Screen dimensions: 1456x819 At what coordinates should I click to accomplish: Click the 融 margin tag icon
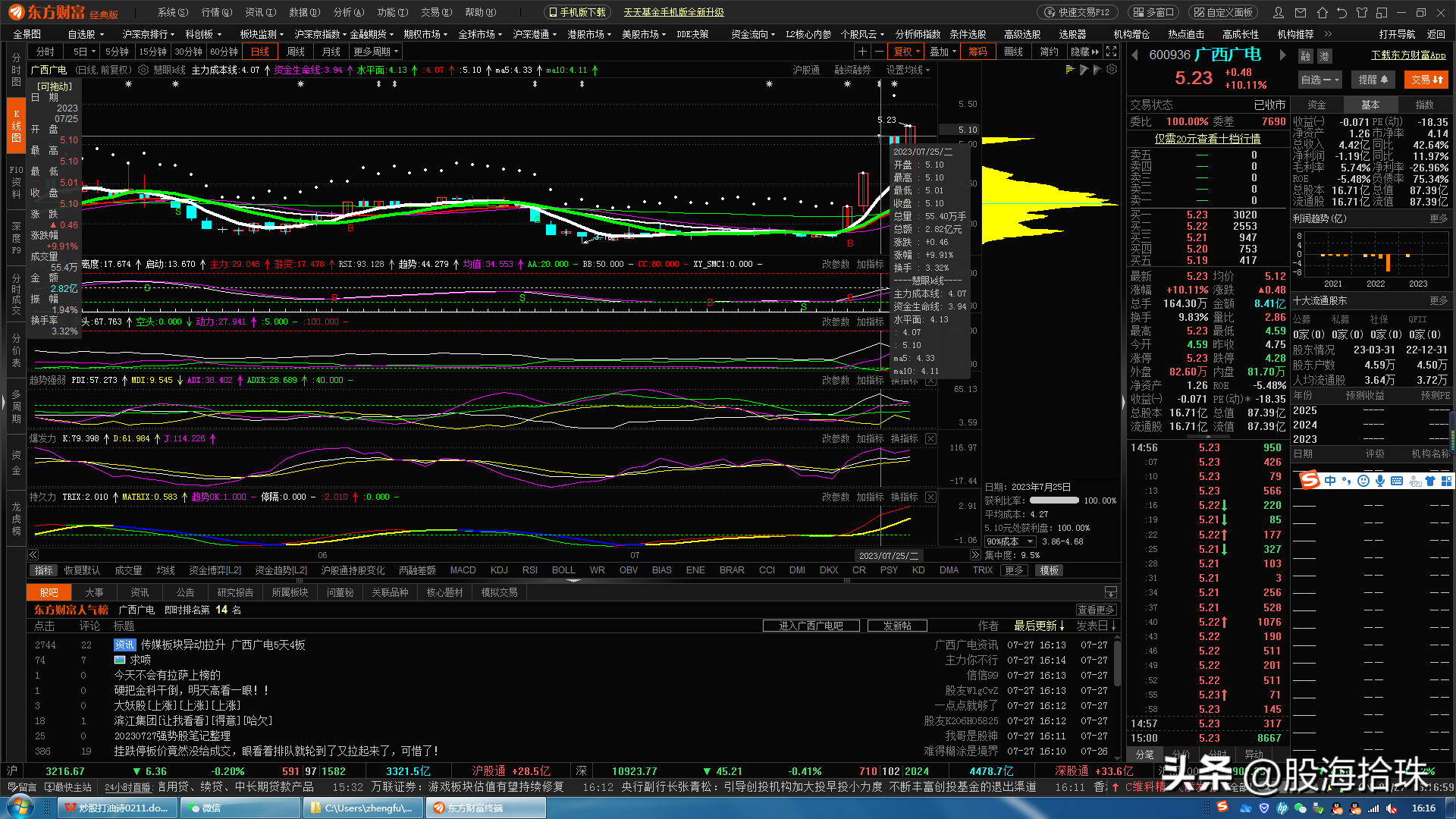tap(1305, 56)
